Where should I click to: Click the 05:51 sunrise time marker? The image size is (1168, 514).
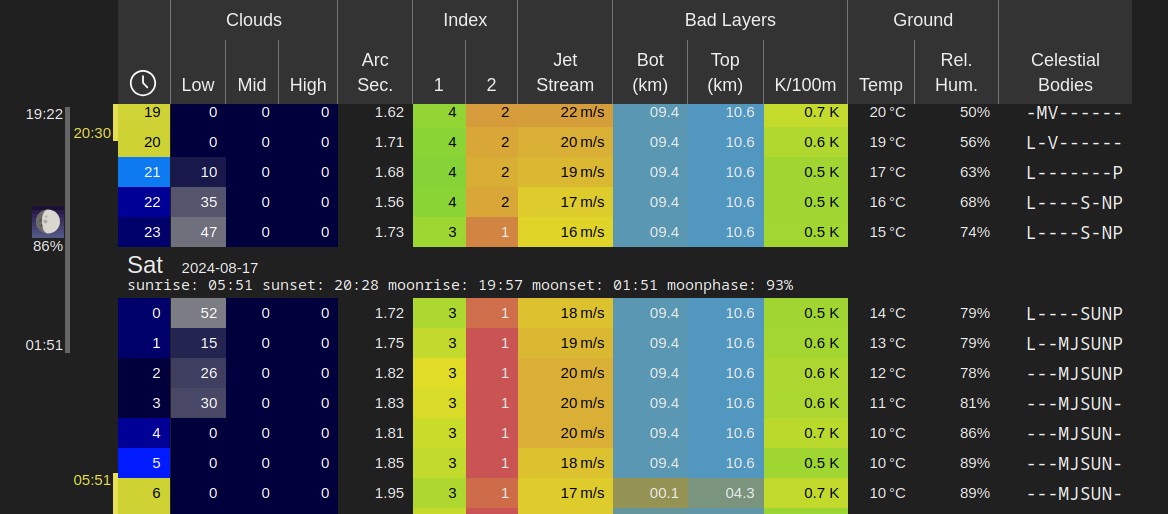pyautogui.click(x=92, y=480)
